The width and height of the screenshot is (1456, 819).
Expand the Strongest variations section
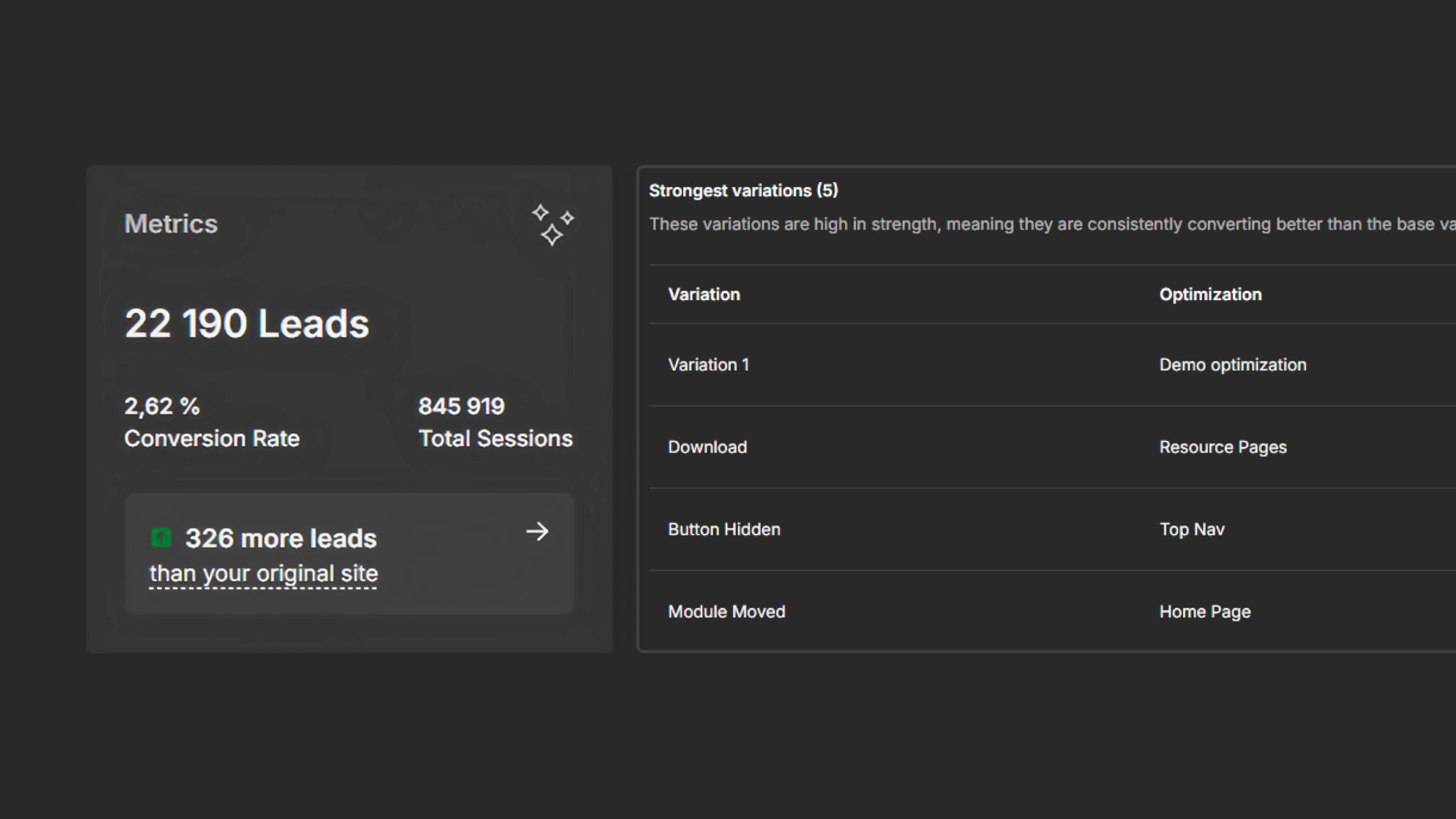744,191
